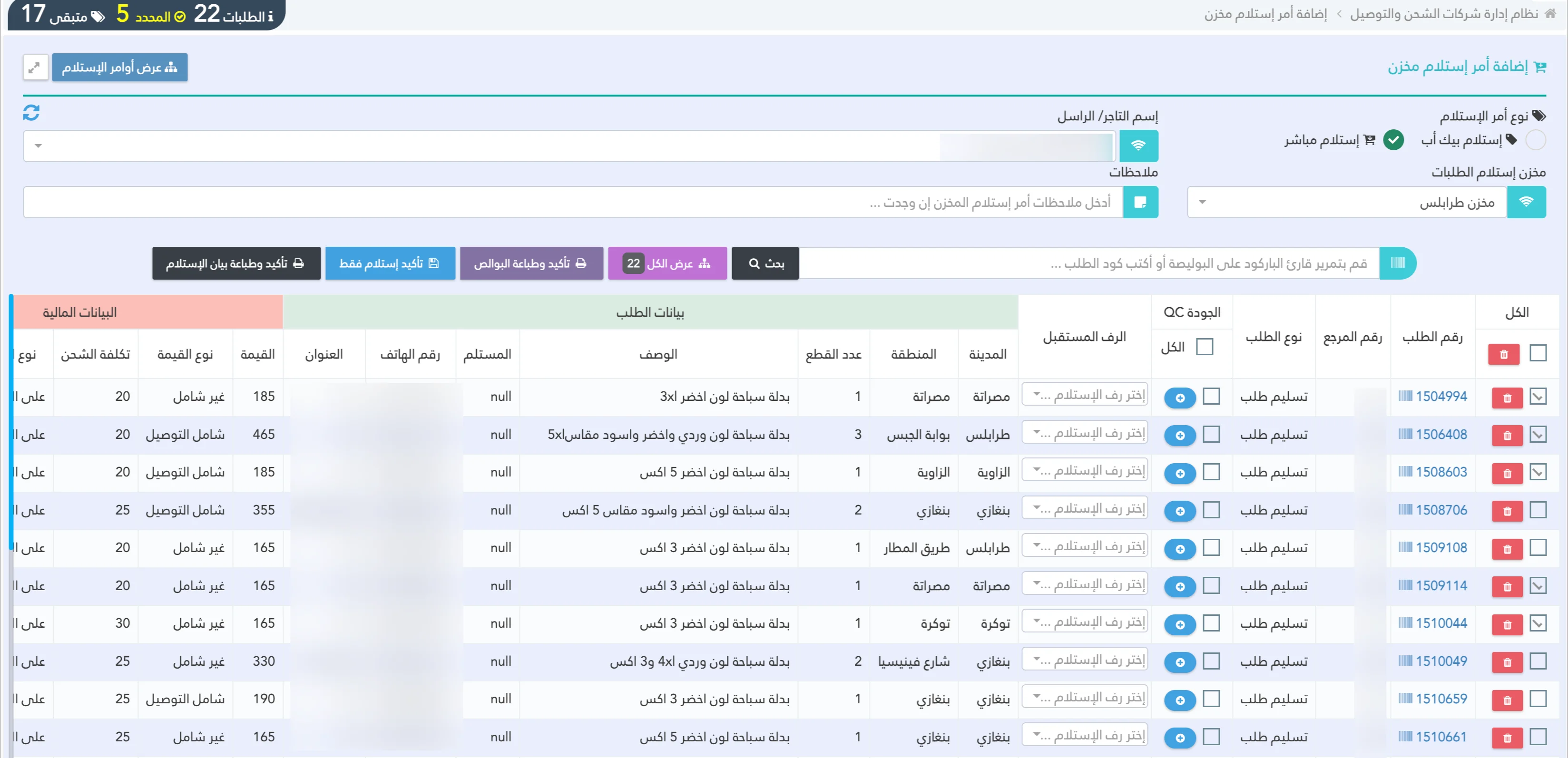Click the notes icon beside notes field
The height and width of the screenshot is (758, 1568).
click(1140, 202)
